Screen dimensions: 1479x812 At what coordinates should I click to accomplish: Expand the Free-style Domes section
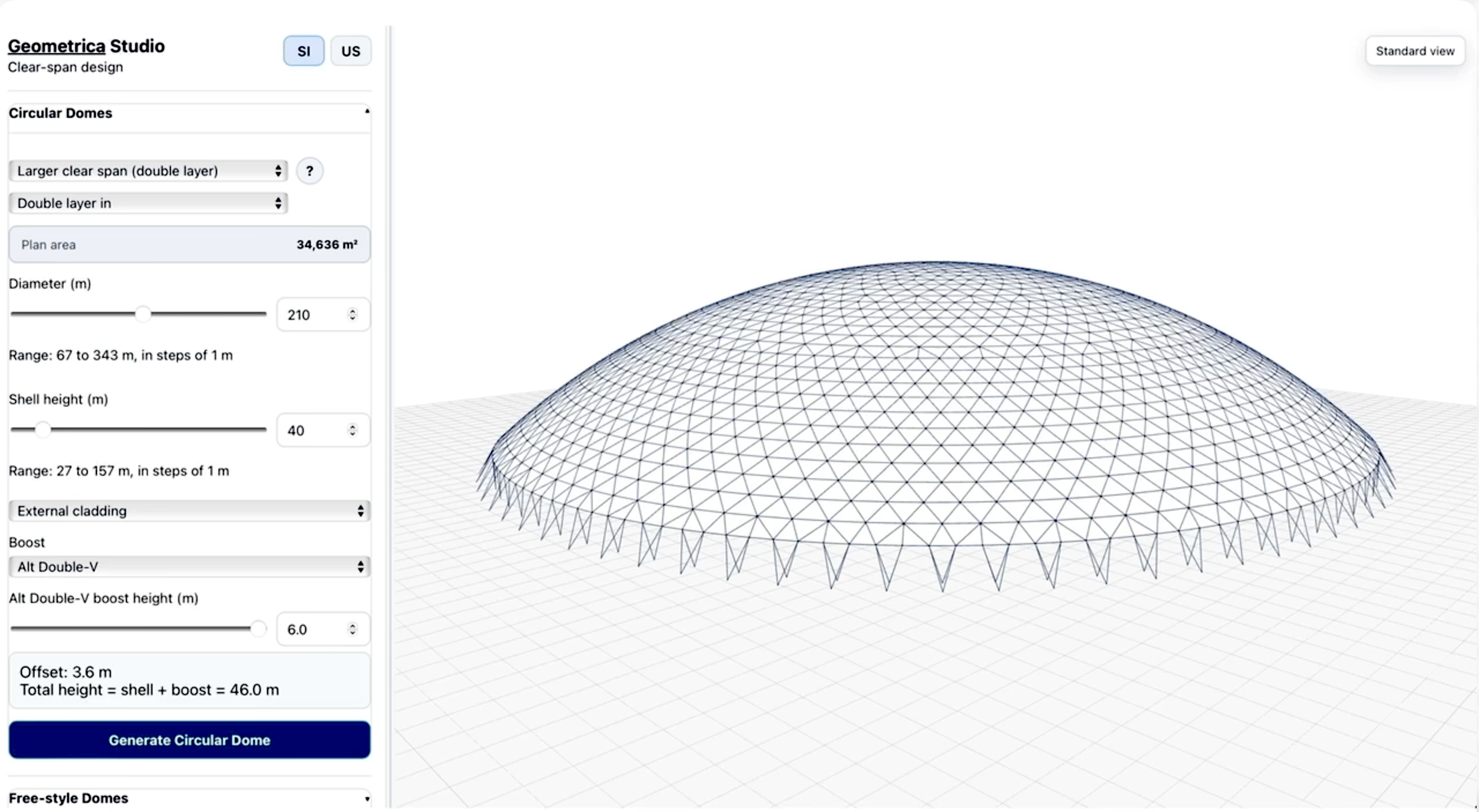[x=189, y=798]
